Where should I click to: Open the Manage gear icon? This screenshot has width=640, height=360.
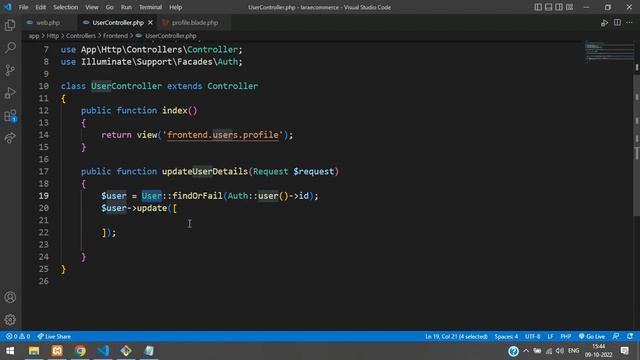(10, 320)
